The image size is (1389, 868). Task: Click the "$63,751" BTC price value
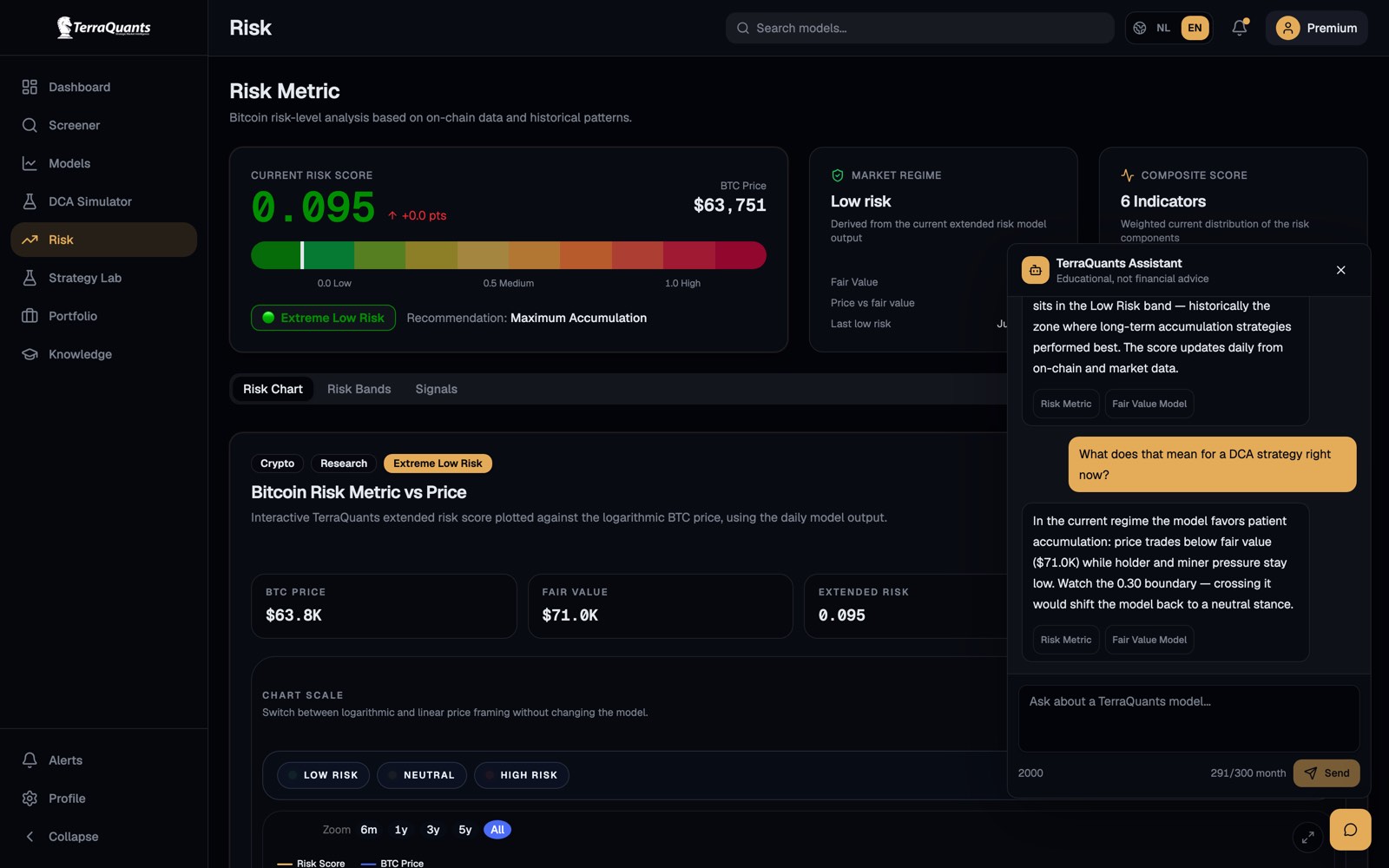(x=729, y=206)
